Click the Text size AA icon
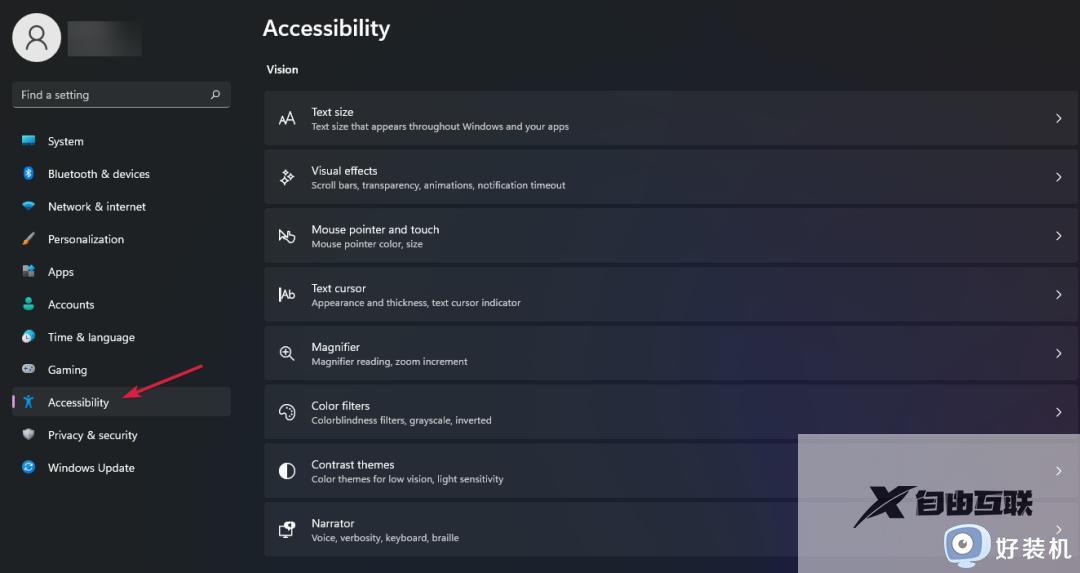This screenshot has height=573, width=1080. tap(287, 119)
